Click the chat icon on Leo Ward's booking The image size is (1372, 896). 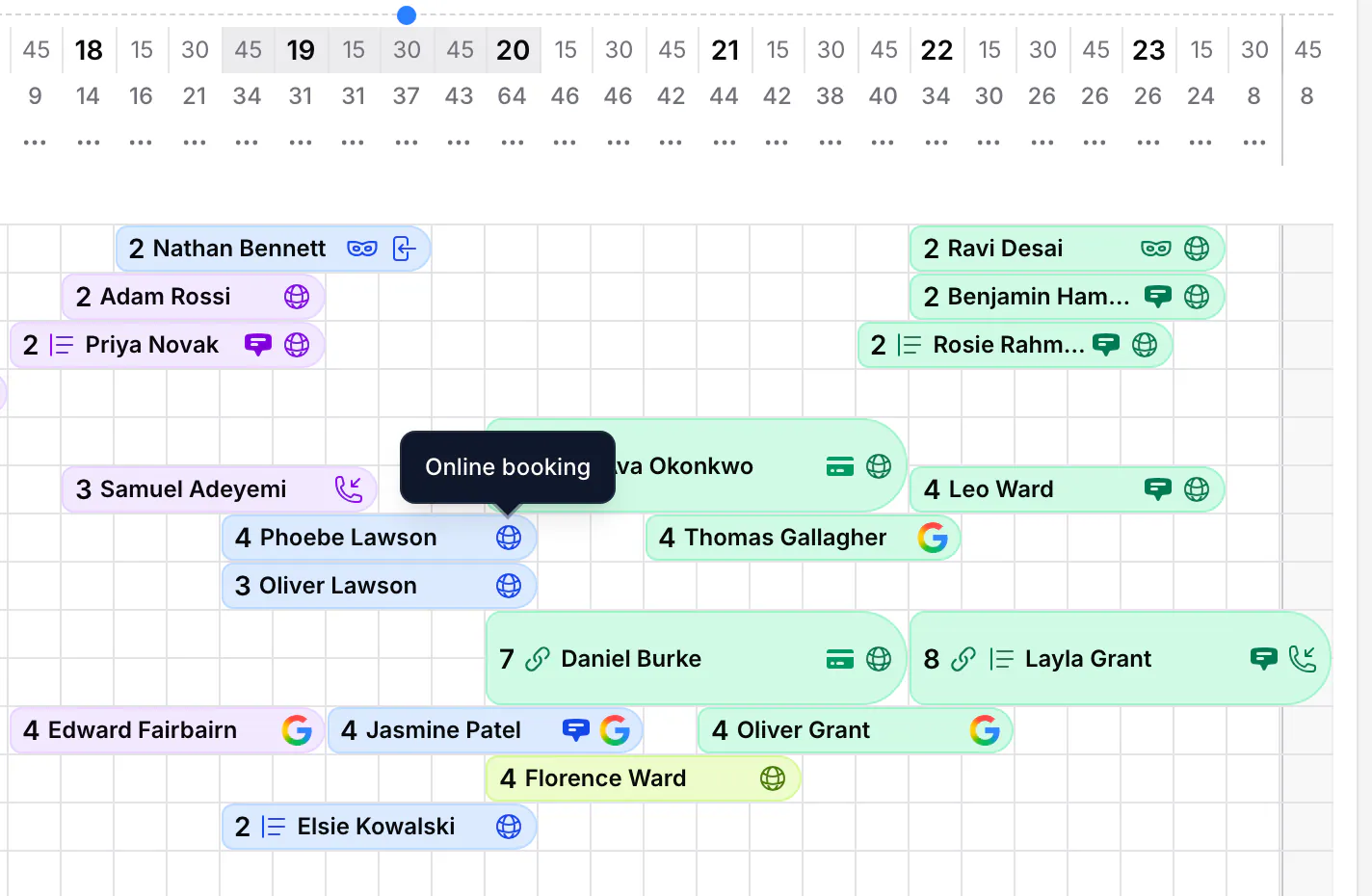[x=1158, y=489]
